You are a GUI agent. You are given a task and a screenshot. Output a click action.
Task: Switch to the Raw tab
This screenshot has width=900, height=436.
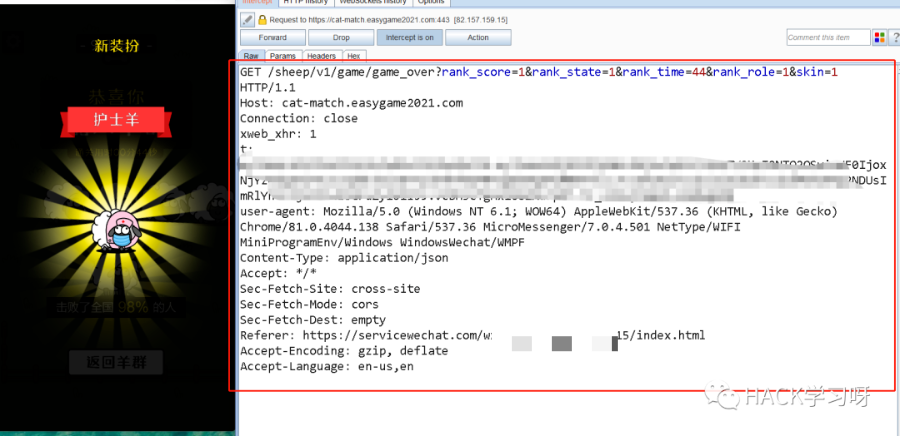[251, 56]
